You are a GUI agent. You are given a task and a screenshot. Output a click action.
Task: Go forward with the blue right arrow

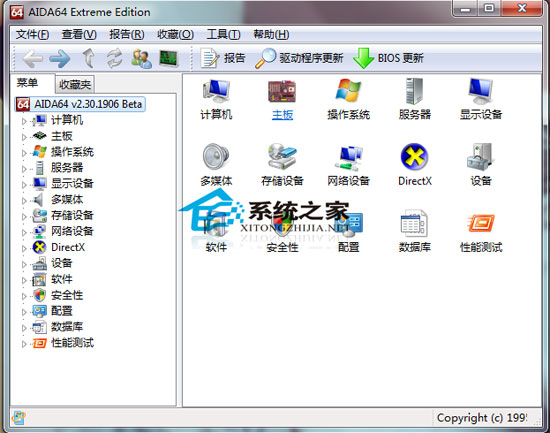[60, 59]
